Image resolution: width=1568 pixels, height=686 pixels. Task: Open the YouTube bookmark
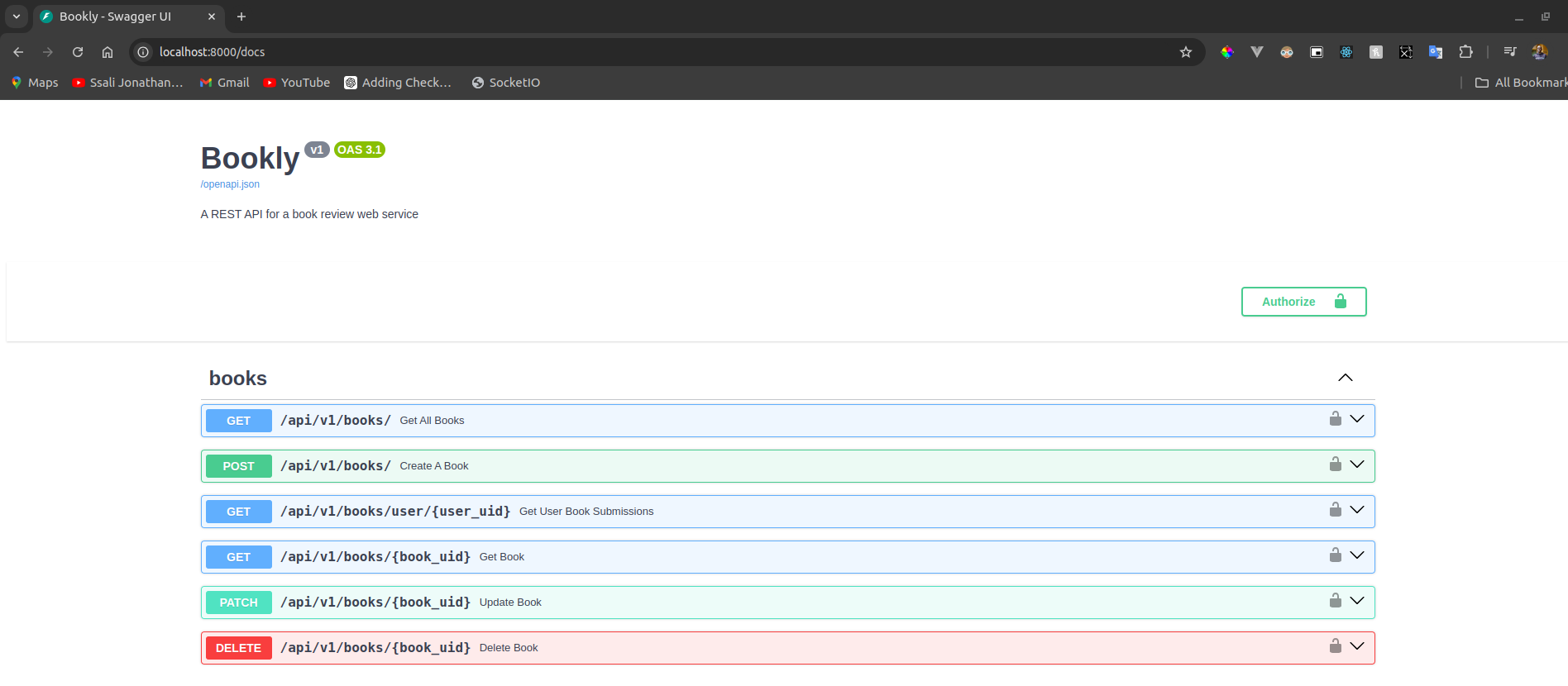pyautogui.click(x=297, y=83)
